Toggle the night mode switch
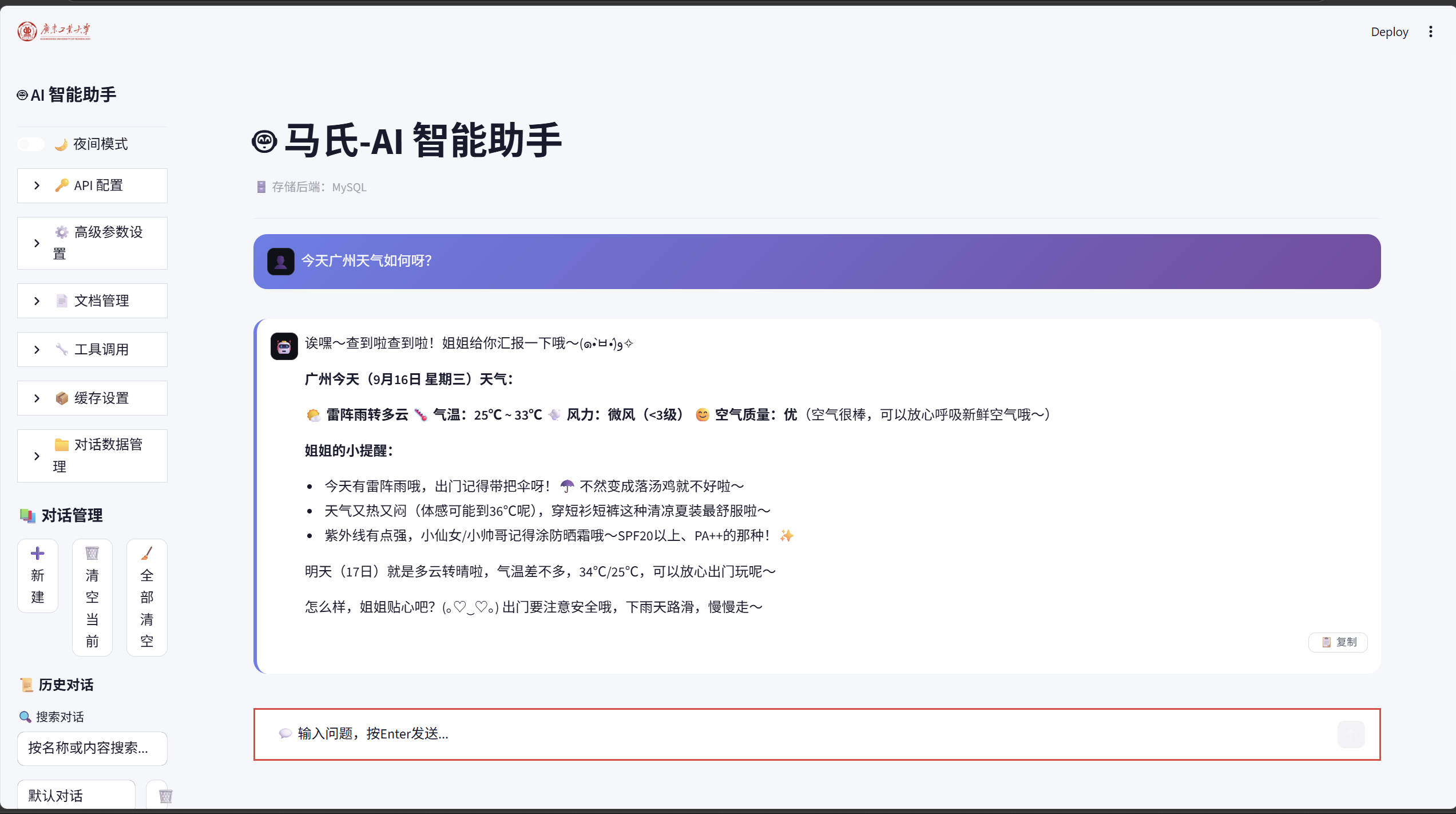Image resolution: width=1456 pixels, height=814 pixels. pos(31,144)
